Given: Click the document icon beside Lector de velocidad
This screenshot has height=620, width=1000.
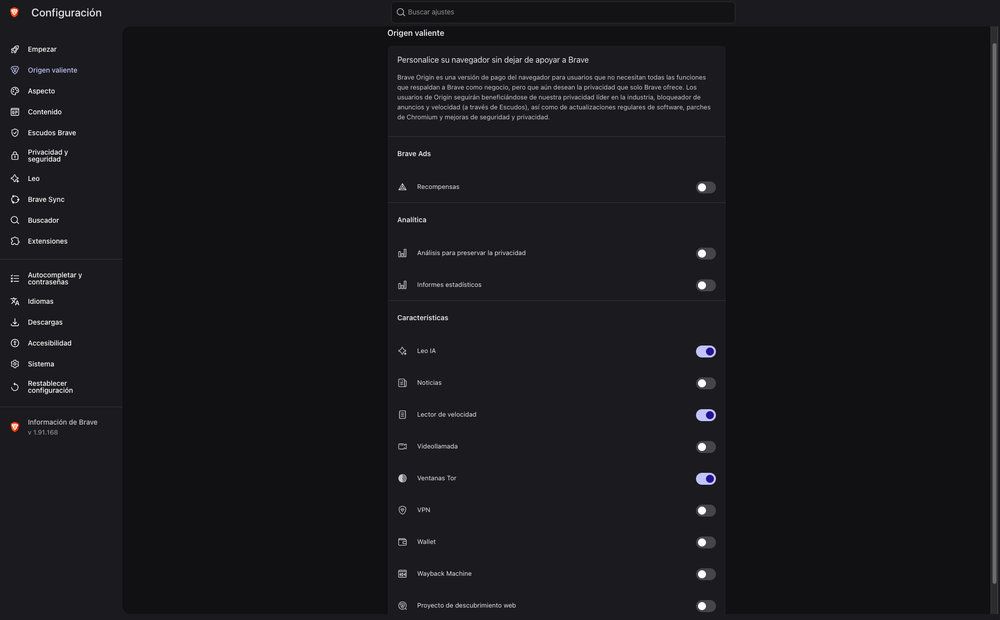Looking at the screenshot, I should tap(402, 415).
